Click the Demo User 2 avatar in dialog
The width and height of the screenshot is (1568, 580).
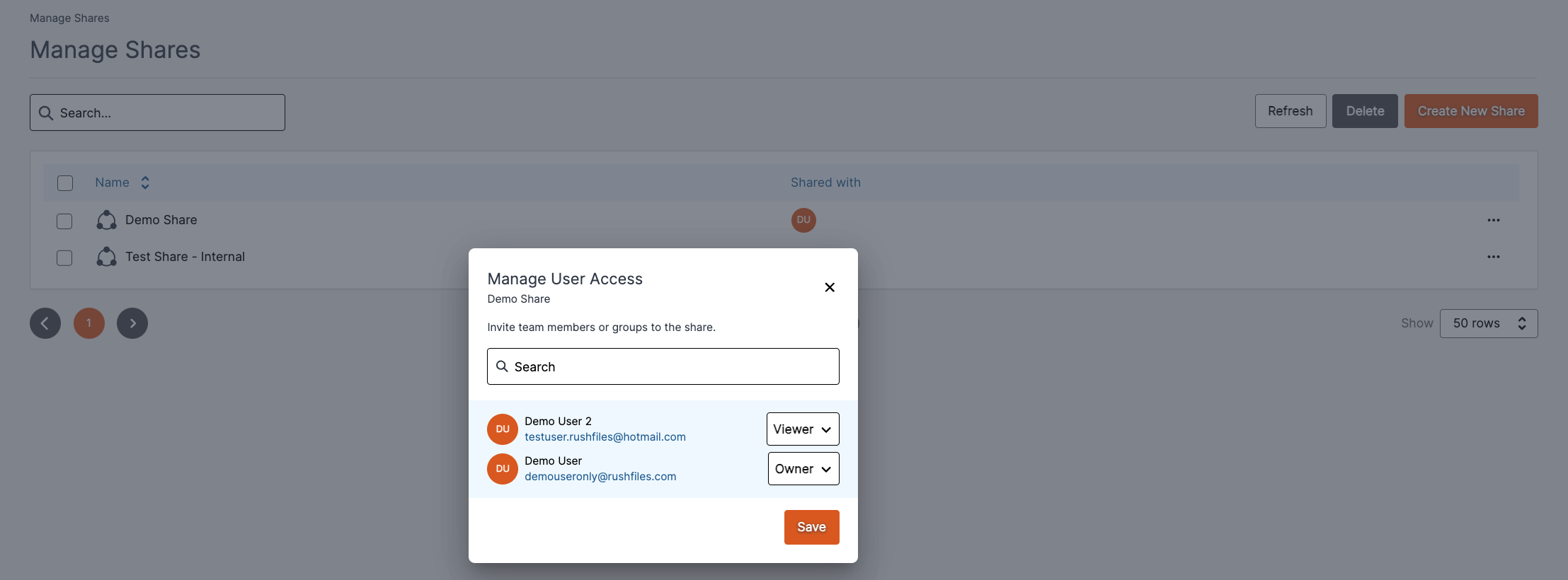pyautogui.click(x=503, y=429)
